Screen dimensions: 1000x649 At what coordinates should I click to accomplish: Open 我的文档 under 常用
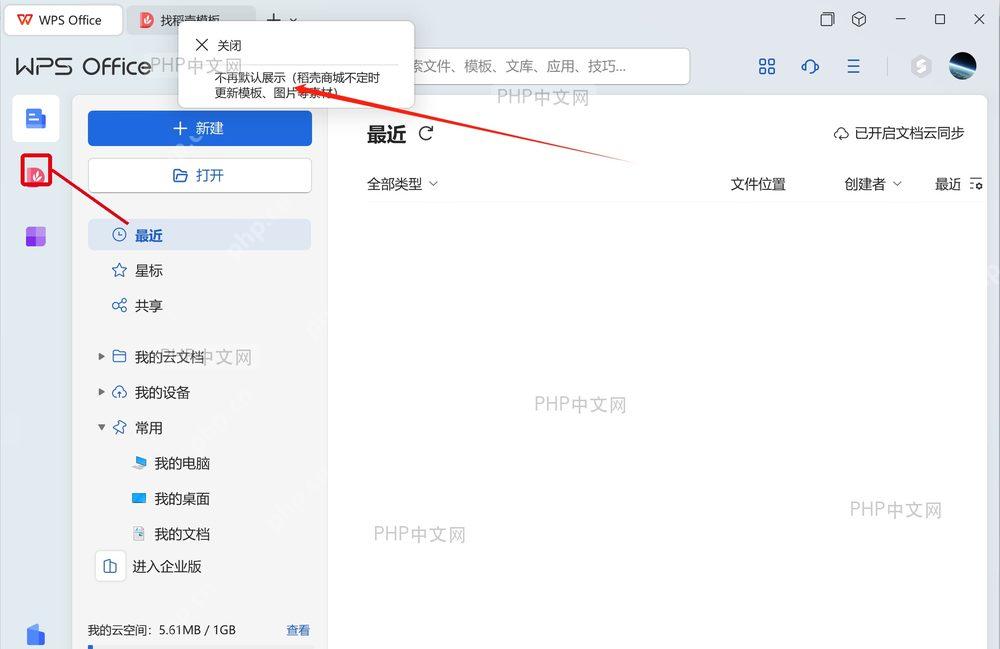(x=171, y=534)
